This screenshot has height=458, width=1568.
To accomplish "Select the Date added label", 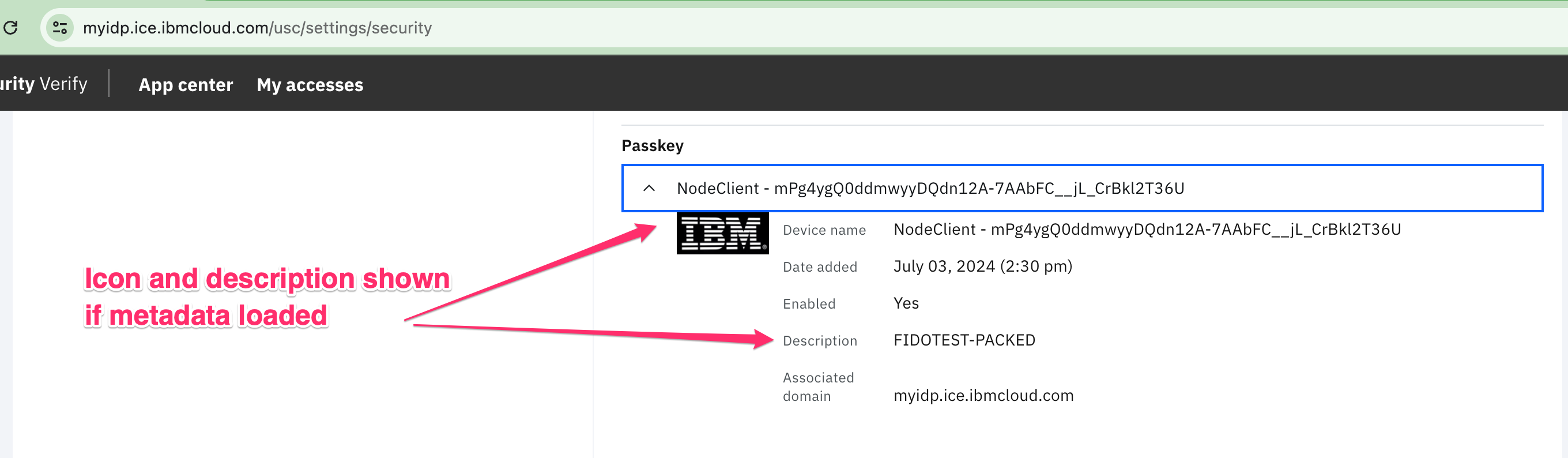I will [819, 266].
